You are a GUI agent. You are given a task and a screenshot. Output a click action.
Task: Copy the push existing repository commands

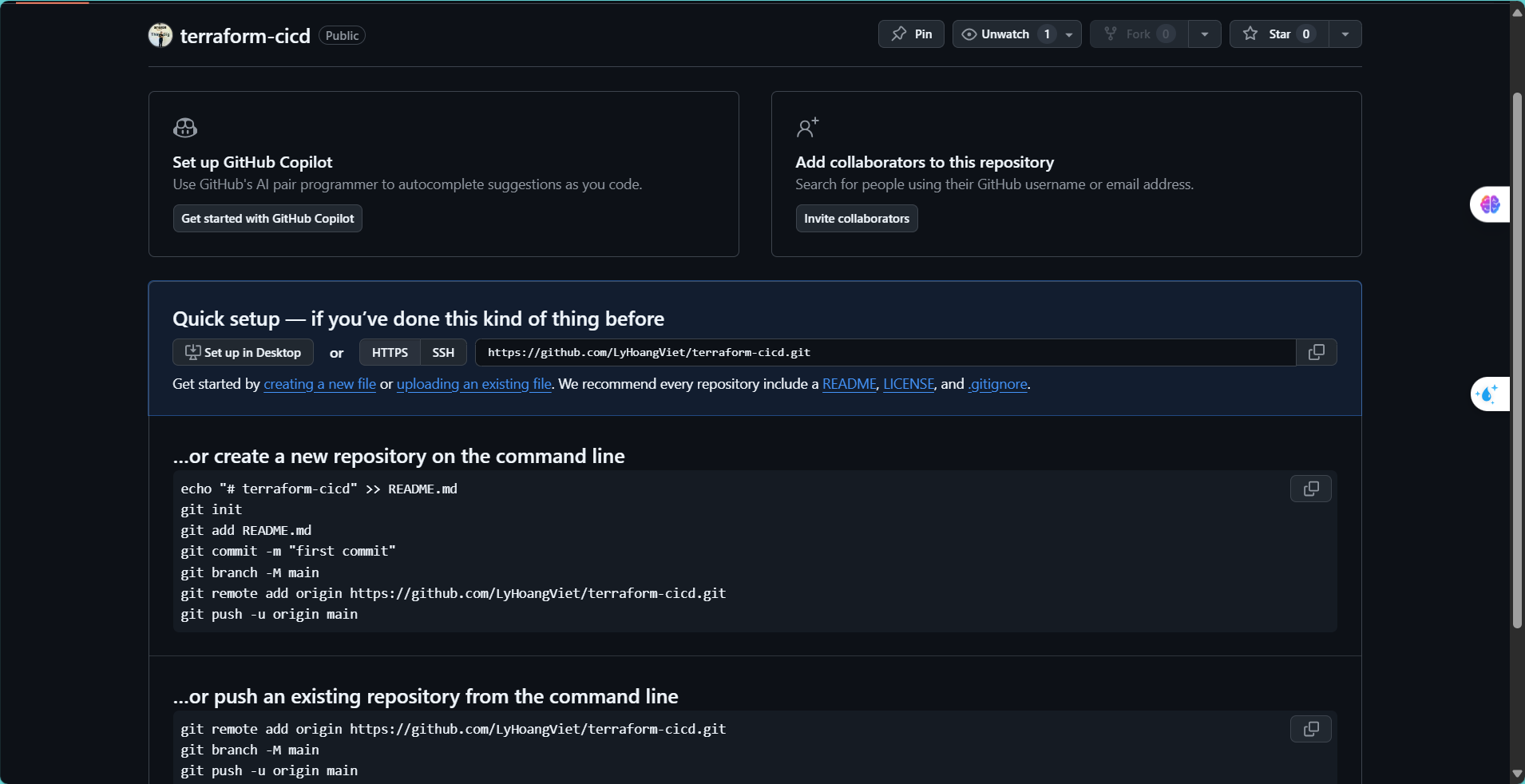pos(1311,729)
